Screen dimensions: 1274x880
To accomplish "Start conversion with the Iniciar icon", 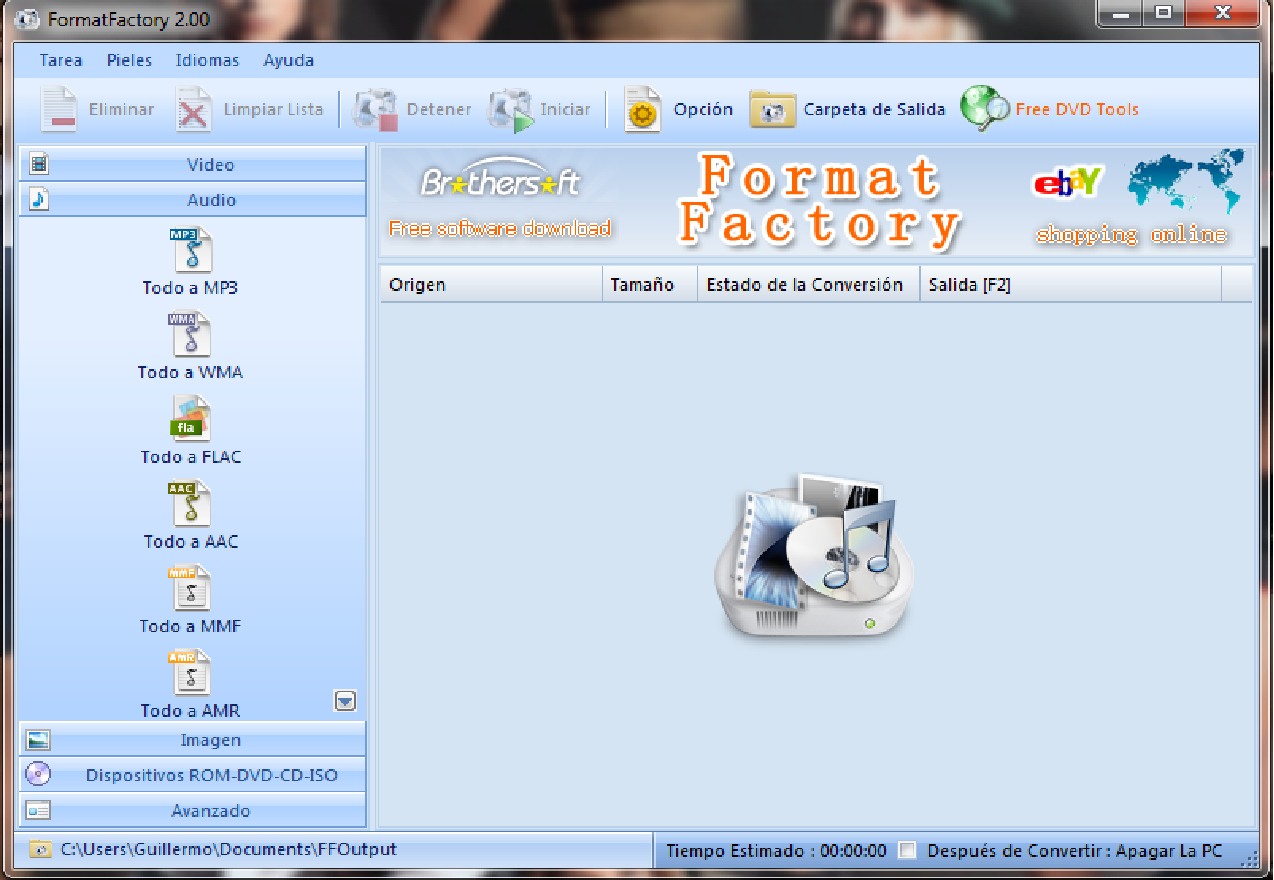I will pos(512,110).
